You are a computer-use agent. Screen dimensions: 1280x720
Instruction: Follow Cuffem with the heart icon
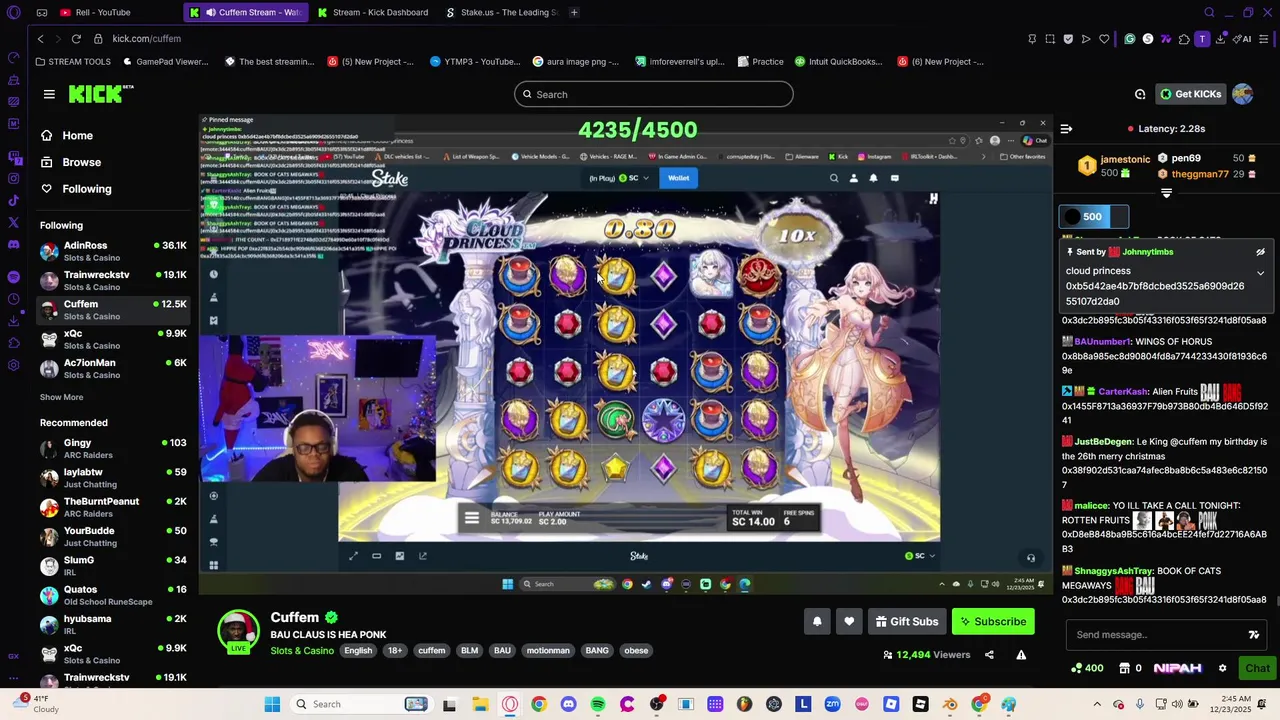[x=849, y=621]
